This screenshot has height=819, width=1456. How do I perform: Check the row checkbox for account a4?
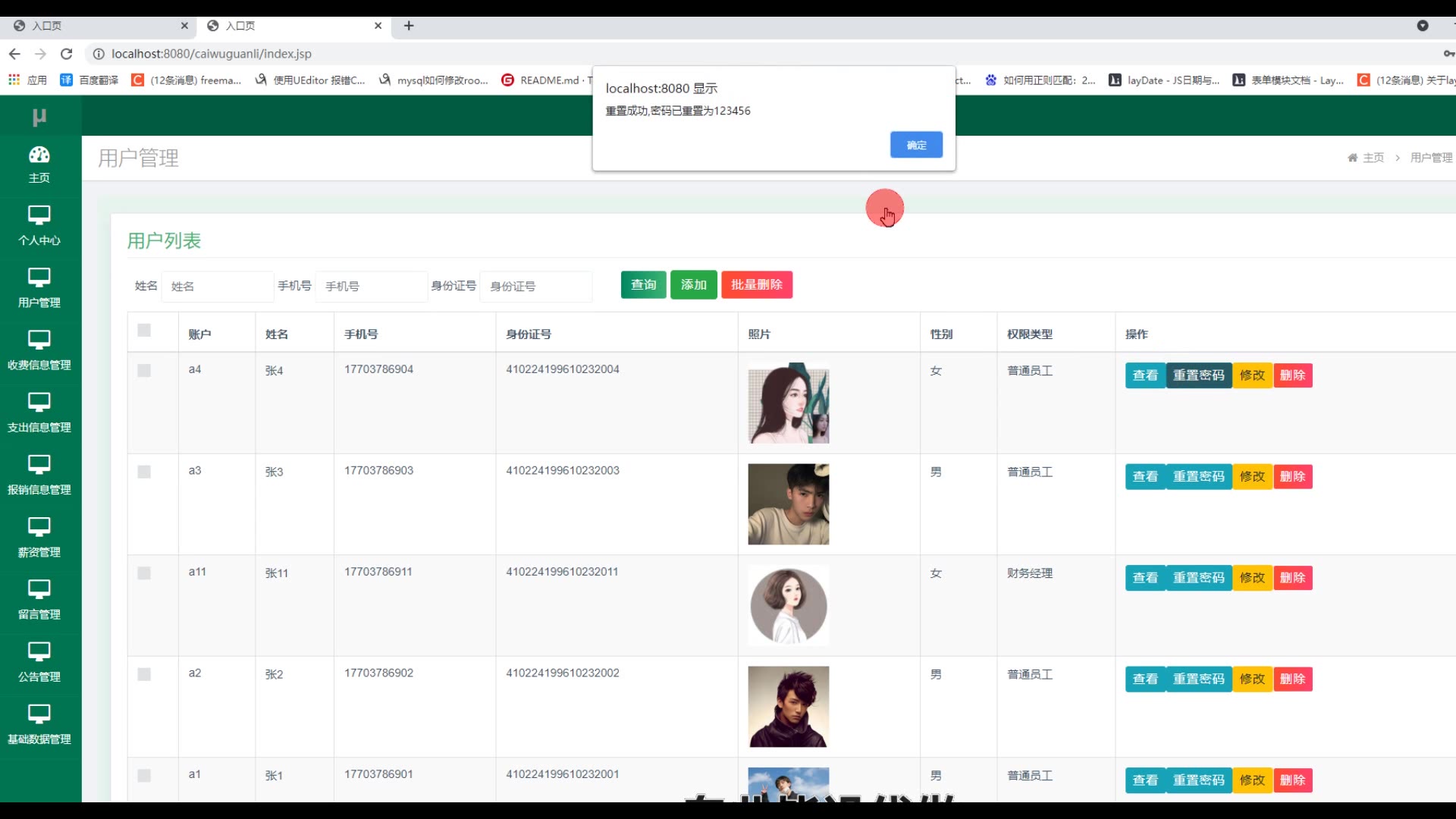(144, 370)
